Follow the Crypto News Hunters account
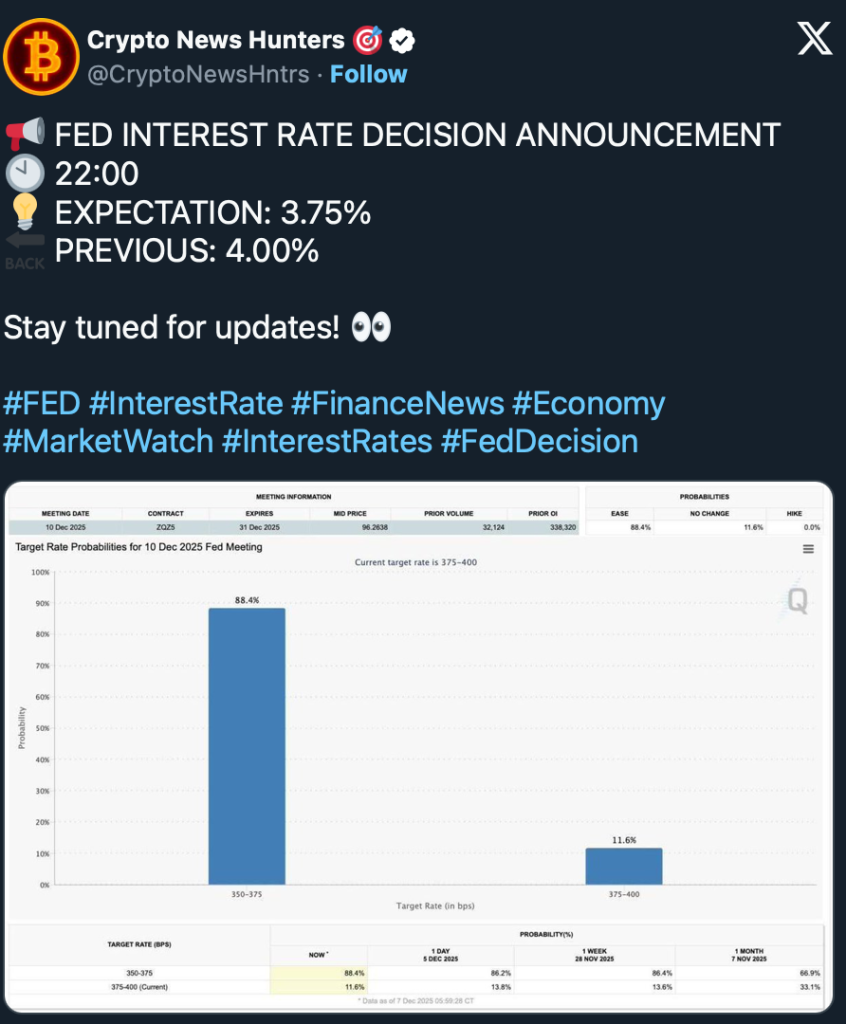Image resolution: width=846 pixels, height=1024 pixels. (369, 75)
